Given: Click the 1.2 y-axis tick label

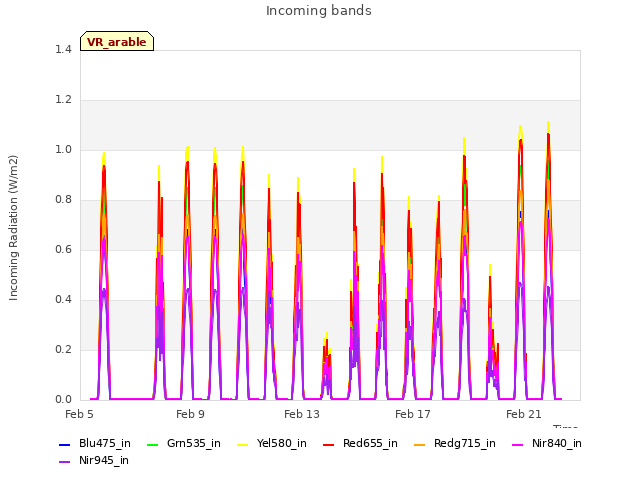Looking at the screenshot, I should [63, 100].
